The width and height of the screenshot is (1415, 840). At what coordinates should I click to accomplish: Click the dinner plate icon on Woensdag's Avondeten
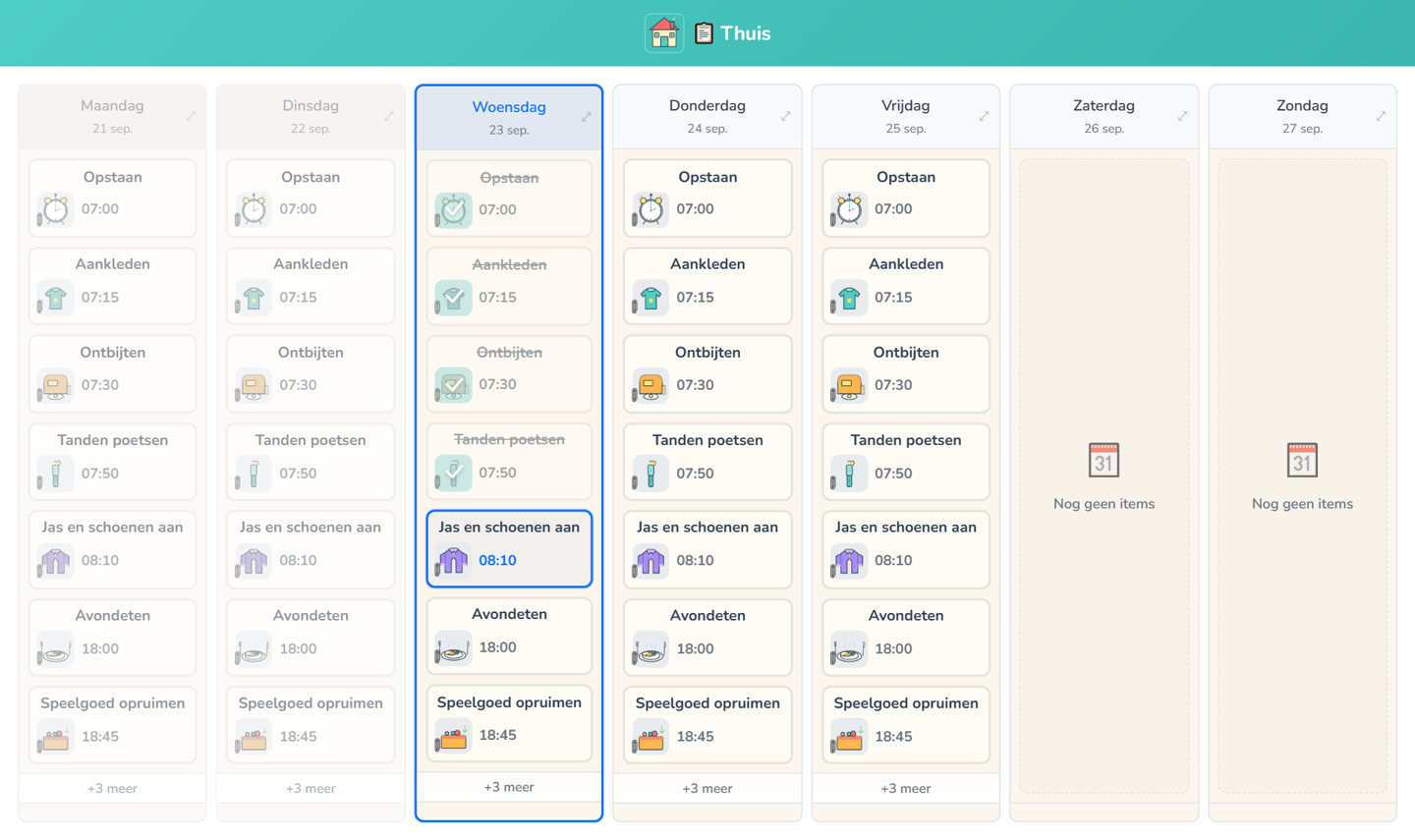pyautogui.click(x=453, y=647)
